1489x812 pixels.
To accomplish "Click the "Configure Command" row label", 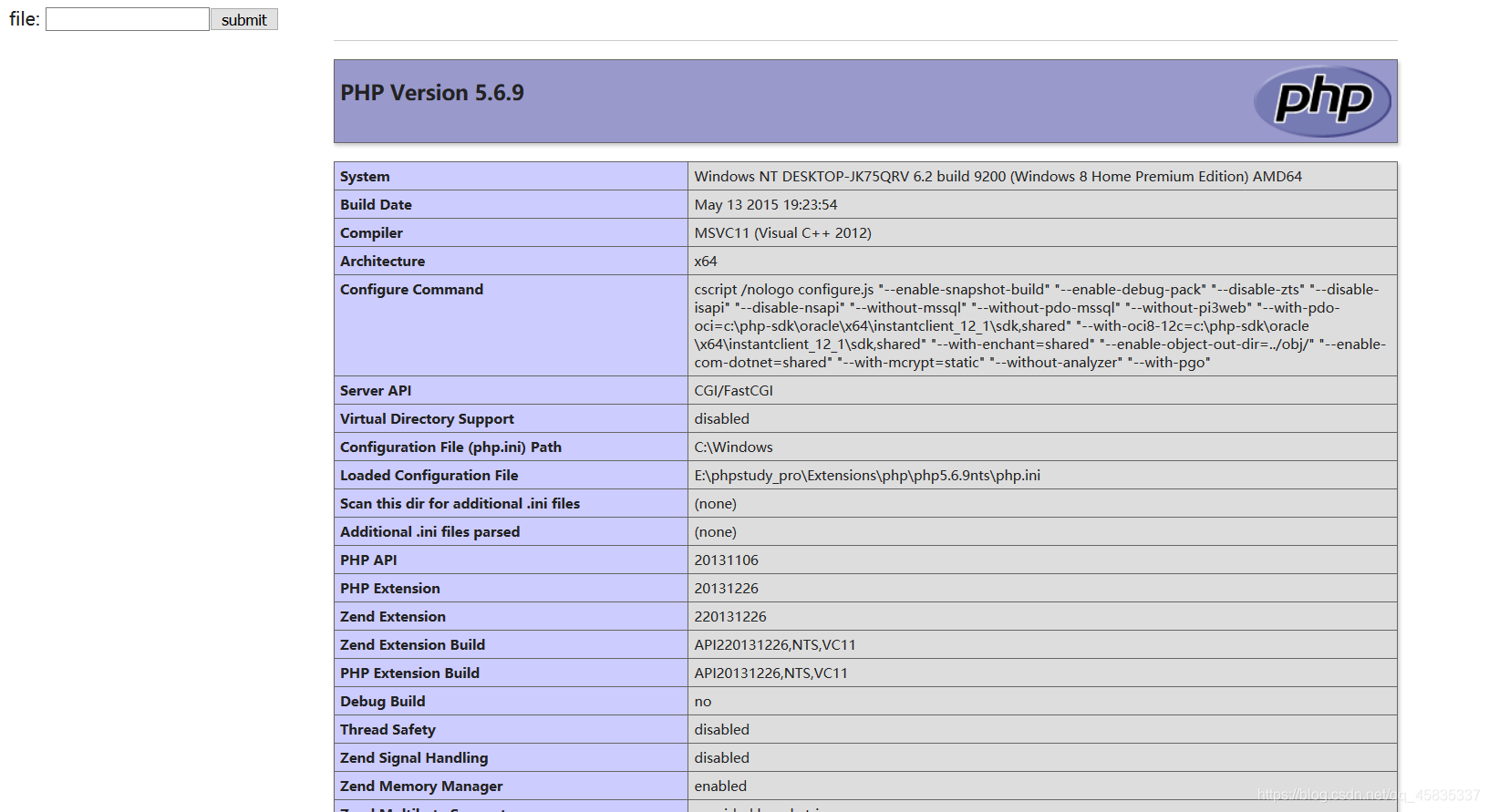I will point(411,290).
